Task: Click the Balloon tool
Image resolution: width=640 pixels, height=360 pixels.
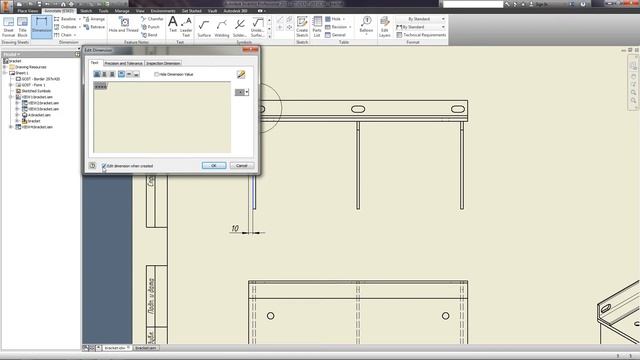Action: coord(366,25)
